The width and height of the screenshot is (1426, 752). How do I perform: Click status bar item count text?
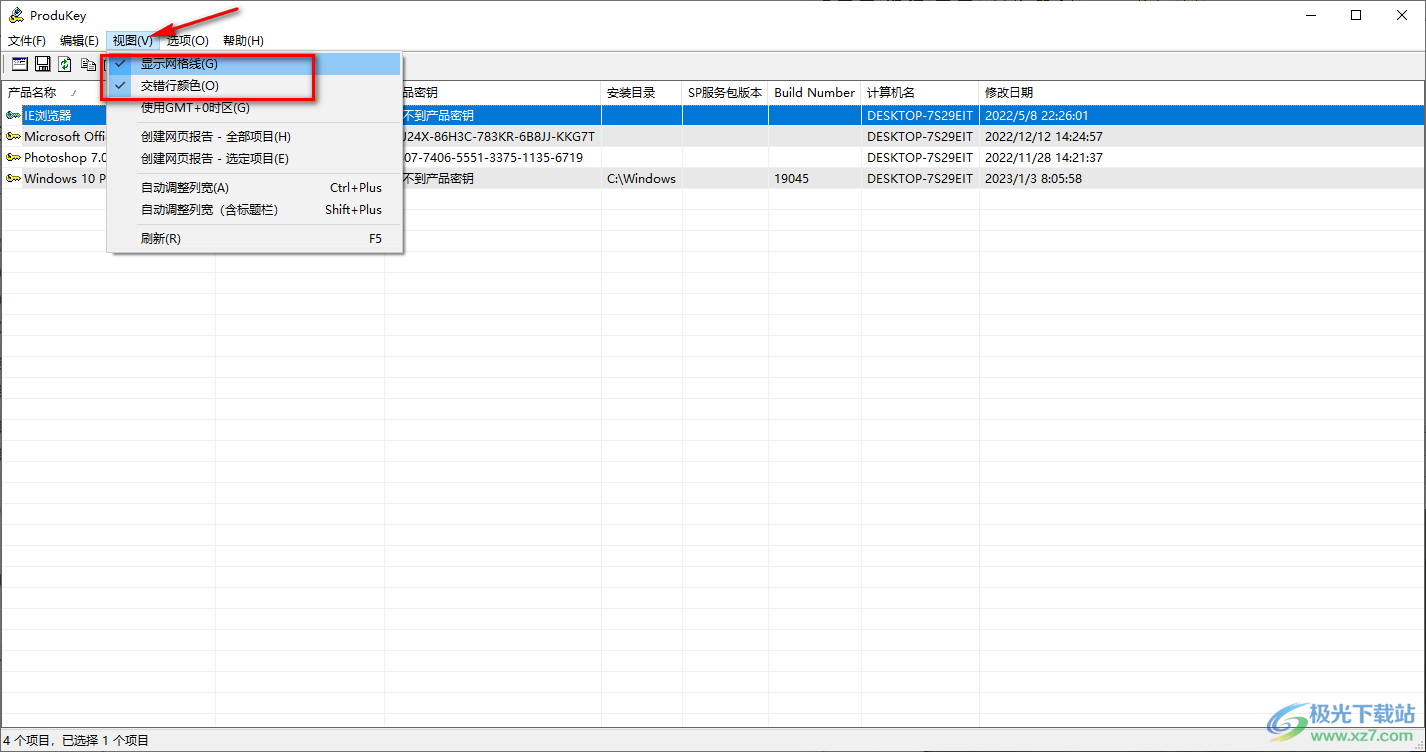(x=76, y=740)
